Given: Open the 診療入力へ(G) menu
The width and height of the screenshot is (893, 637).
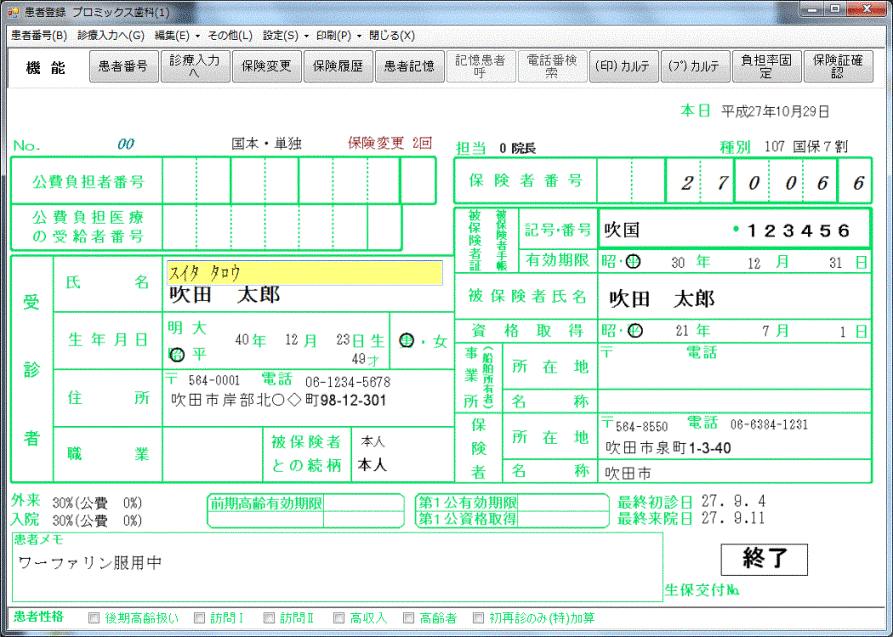Looking at the screenshot, I should coord(111,35).
